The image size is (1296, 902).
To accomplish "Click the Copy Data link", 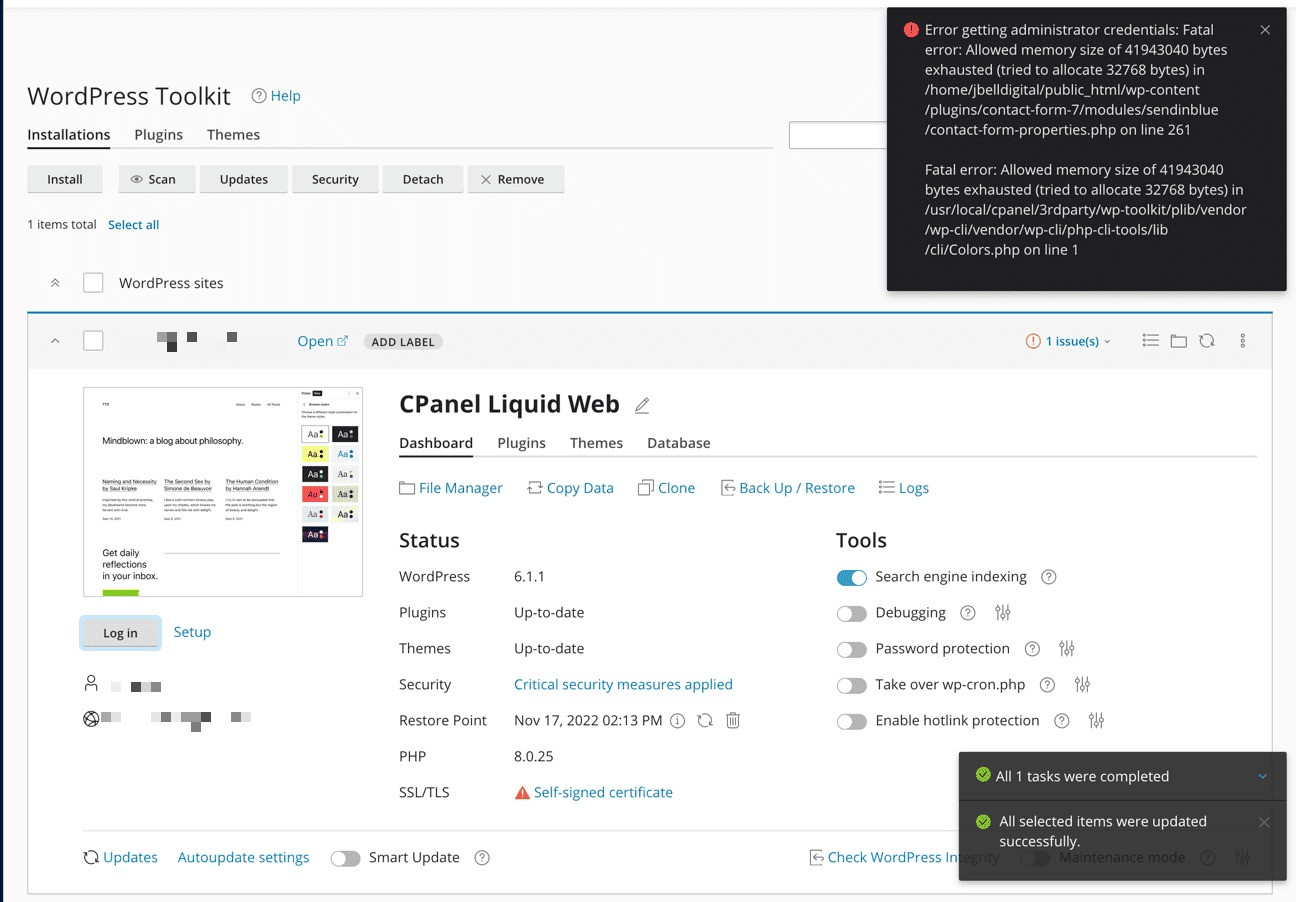I will click(x=570, y=488).
